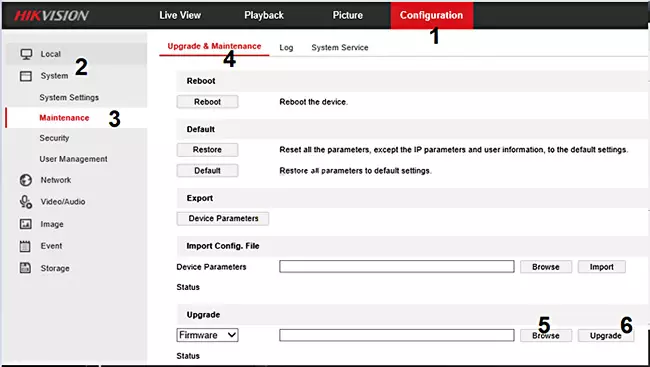Open the Live View tab
This screenshot has width=650, height=367.
point(180,15)
